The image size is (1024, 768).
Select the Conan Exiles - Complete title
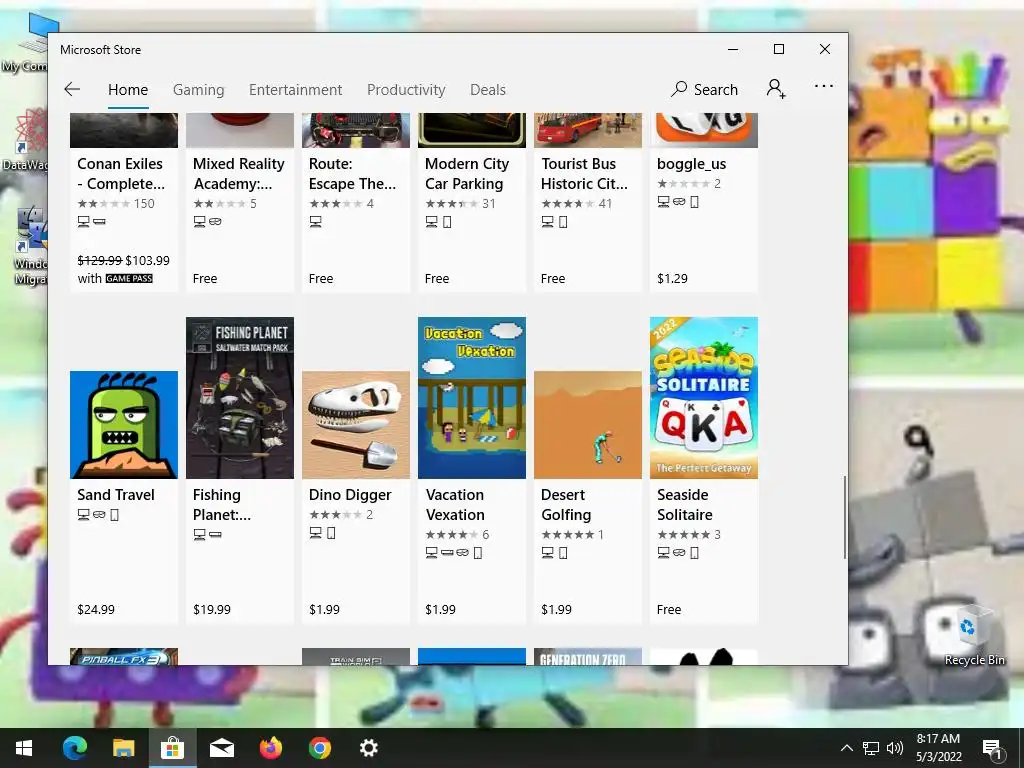(121, 174)
